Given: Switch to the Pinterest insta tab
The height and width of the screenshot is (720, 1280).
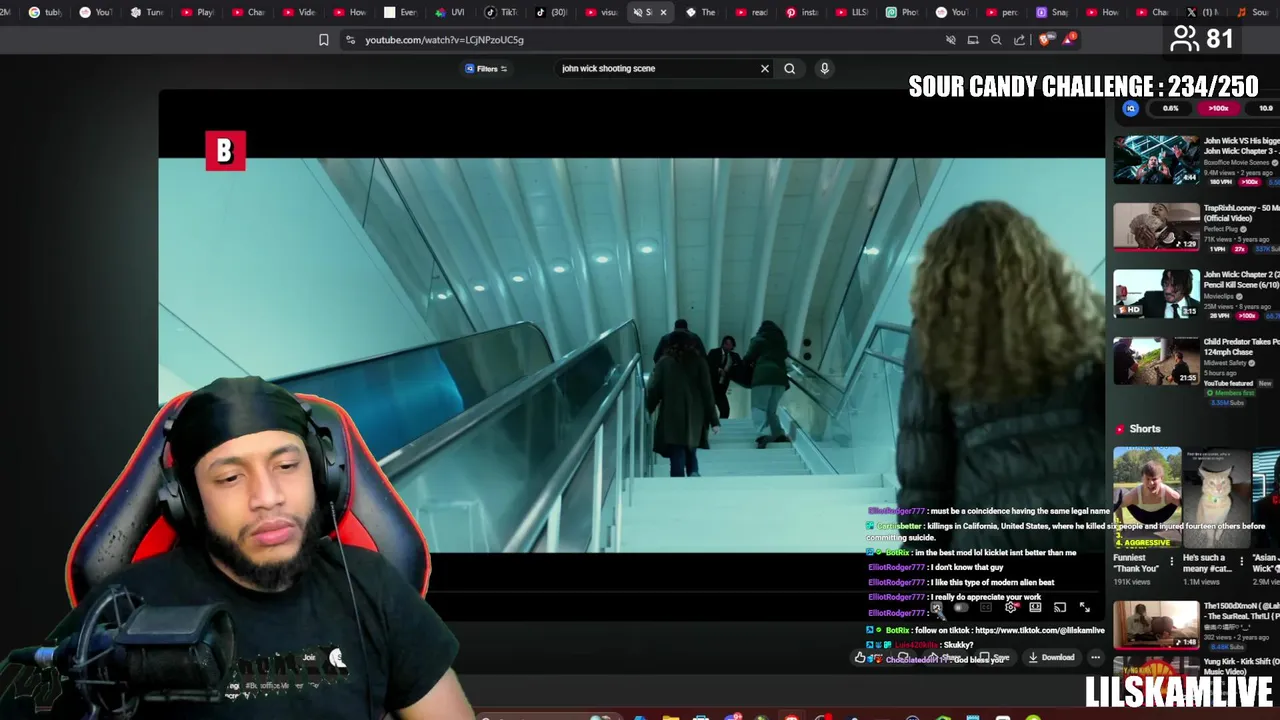Looking at the screenshot, I should (804, 12).
